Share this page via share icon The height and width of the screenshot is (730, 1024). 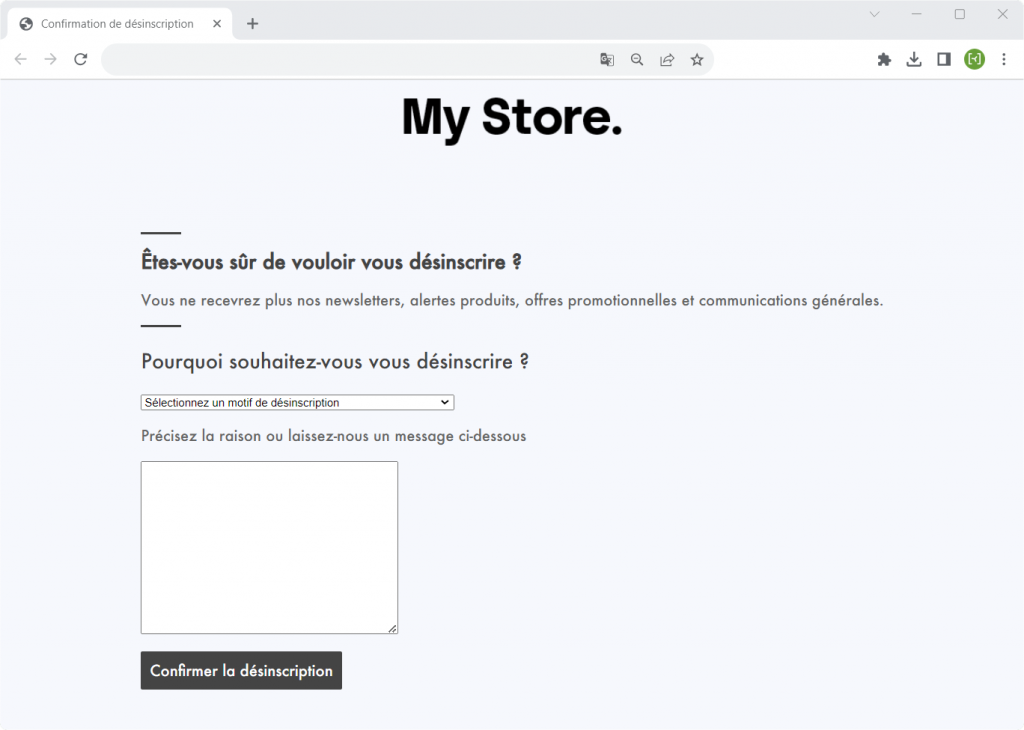click(x=667, y=60)
